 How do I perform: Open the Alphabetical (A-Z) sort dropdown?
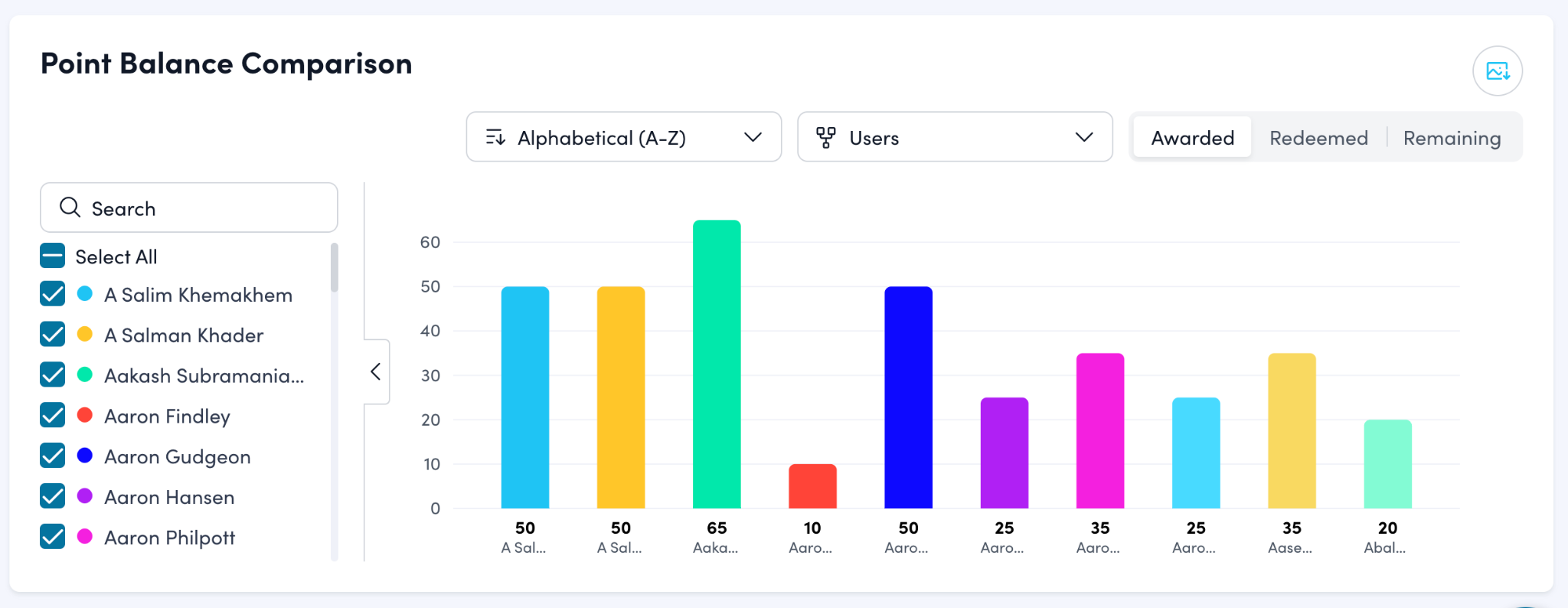(x=623, y=137)
